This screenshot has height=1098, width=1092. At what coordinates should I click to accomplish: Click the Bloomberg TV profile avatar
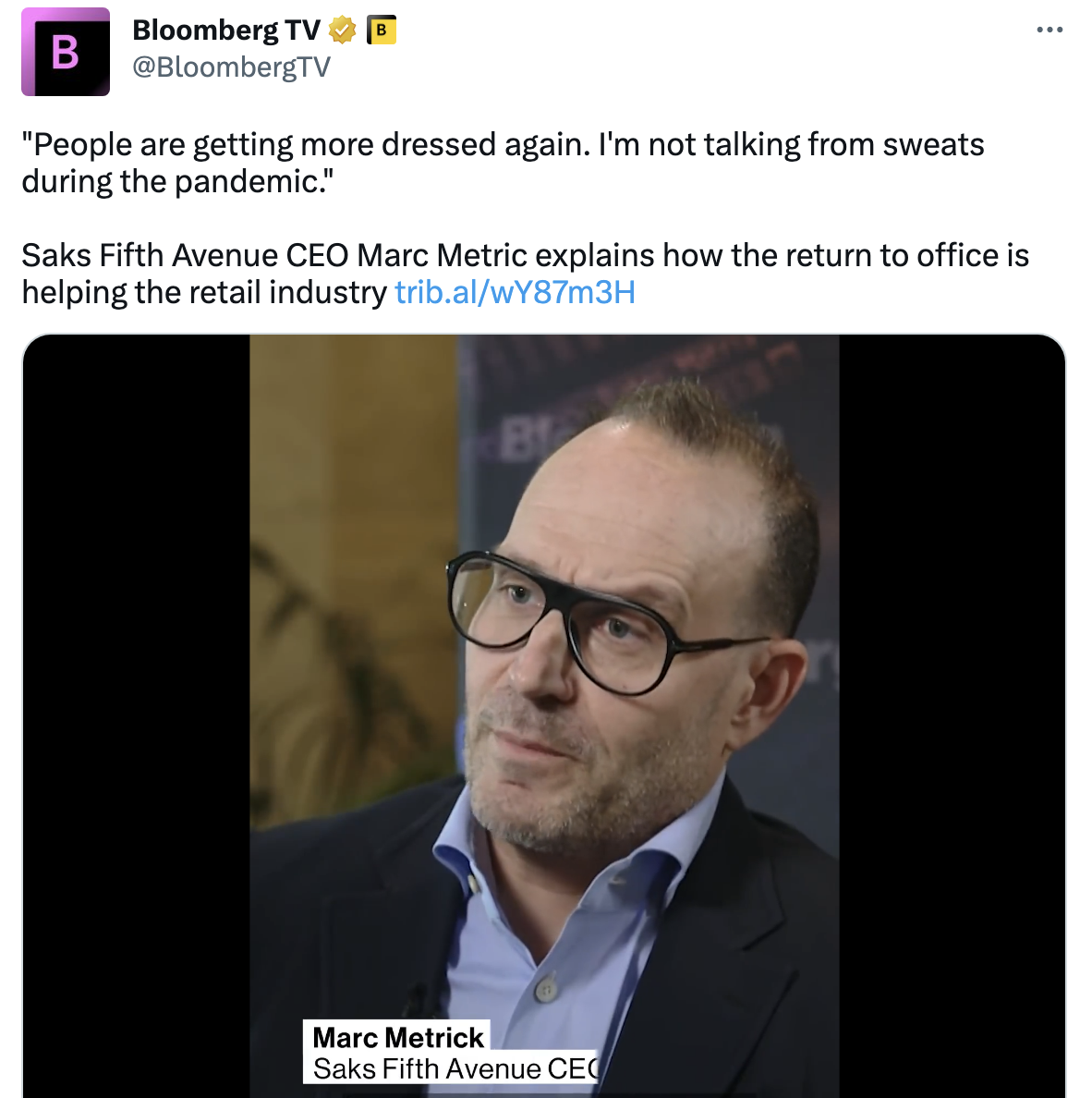(66, 52)
